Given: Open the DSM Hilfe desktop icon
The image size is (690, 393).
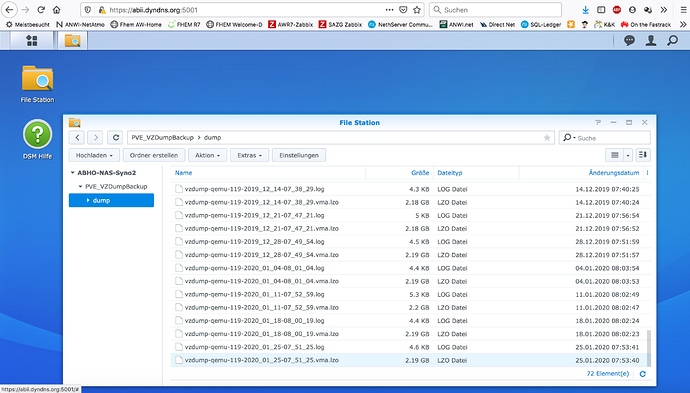Looking at the screenshot, I should click(x=37, y=139).
